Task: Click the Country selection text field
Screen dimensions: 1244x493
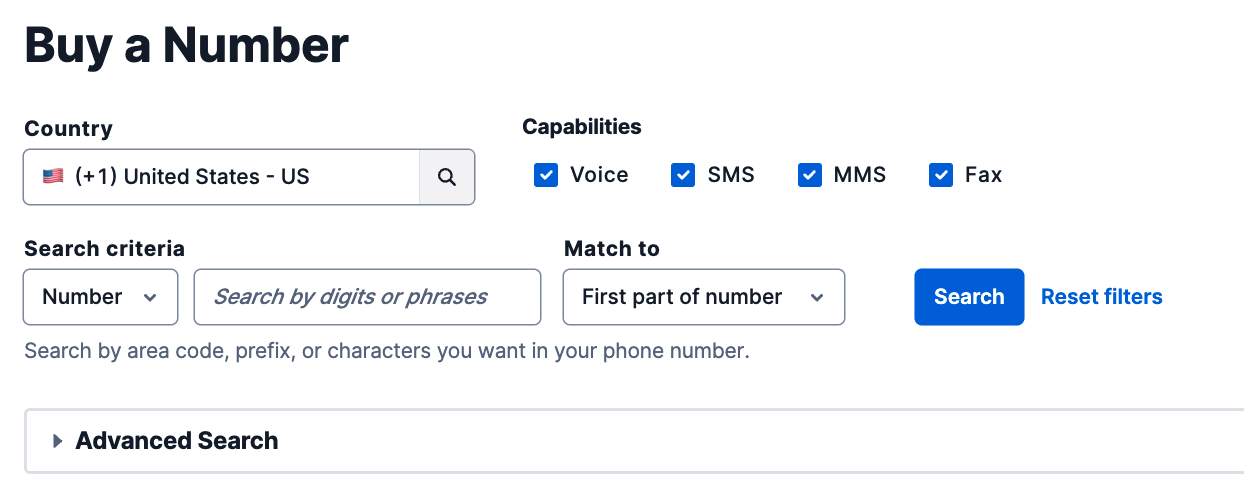Action: [x=220, y=177]
